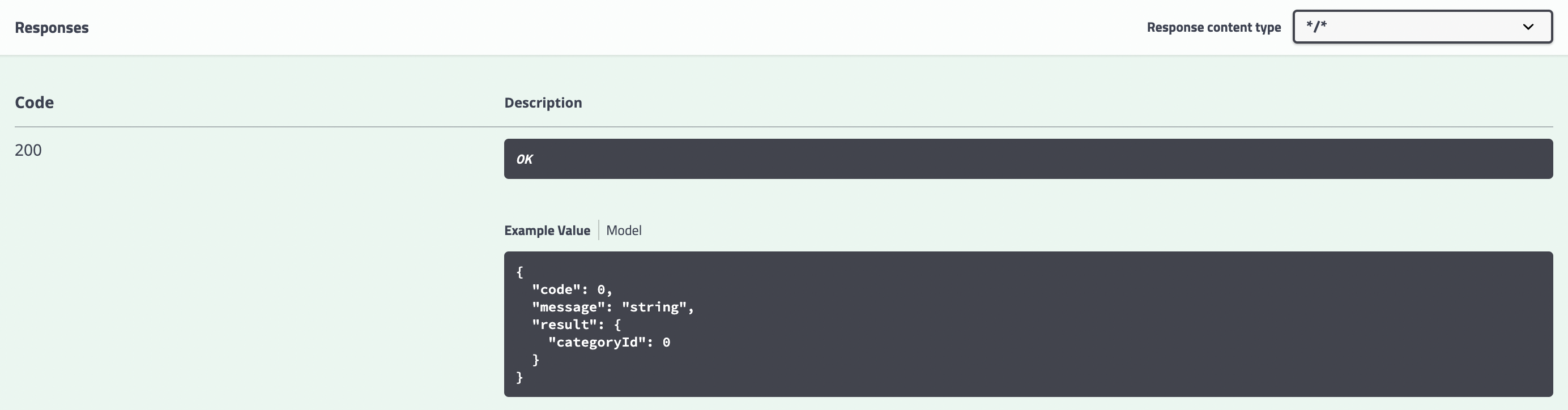Click the inner closing brace of result object

[x=536, y=360]
